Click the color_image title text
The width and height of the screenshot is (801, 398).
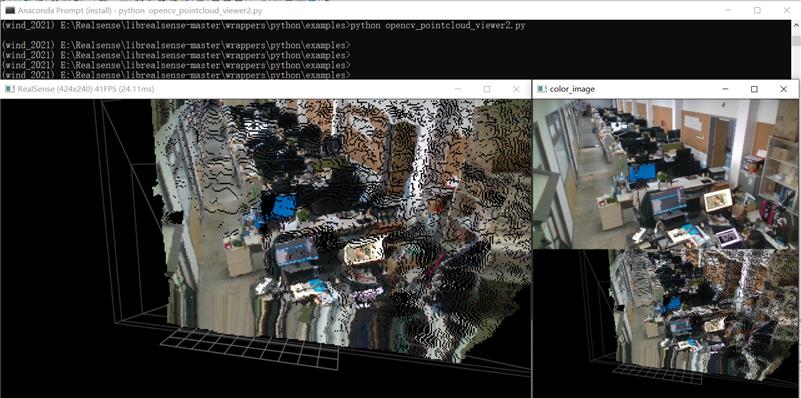572,89
